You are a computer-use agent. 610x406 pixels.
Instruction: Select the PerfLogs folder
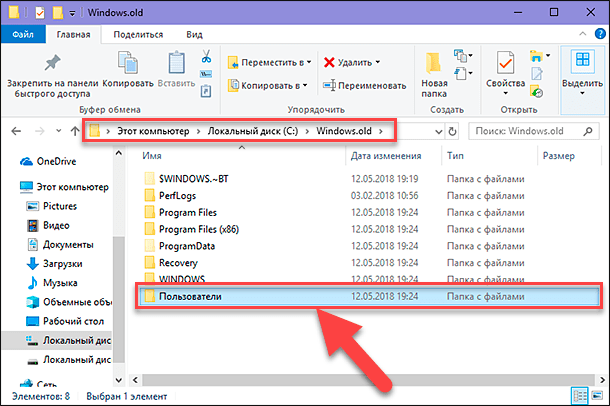pos(170,196)
